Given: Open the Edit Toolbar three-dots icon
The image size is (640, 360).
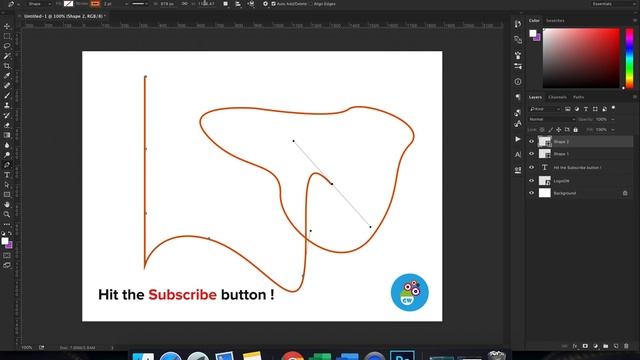Looking at the screenshot, I should pyautogui.click(x=7, y=224).
